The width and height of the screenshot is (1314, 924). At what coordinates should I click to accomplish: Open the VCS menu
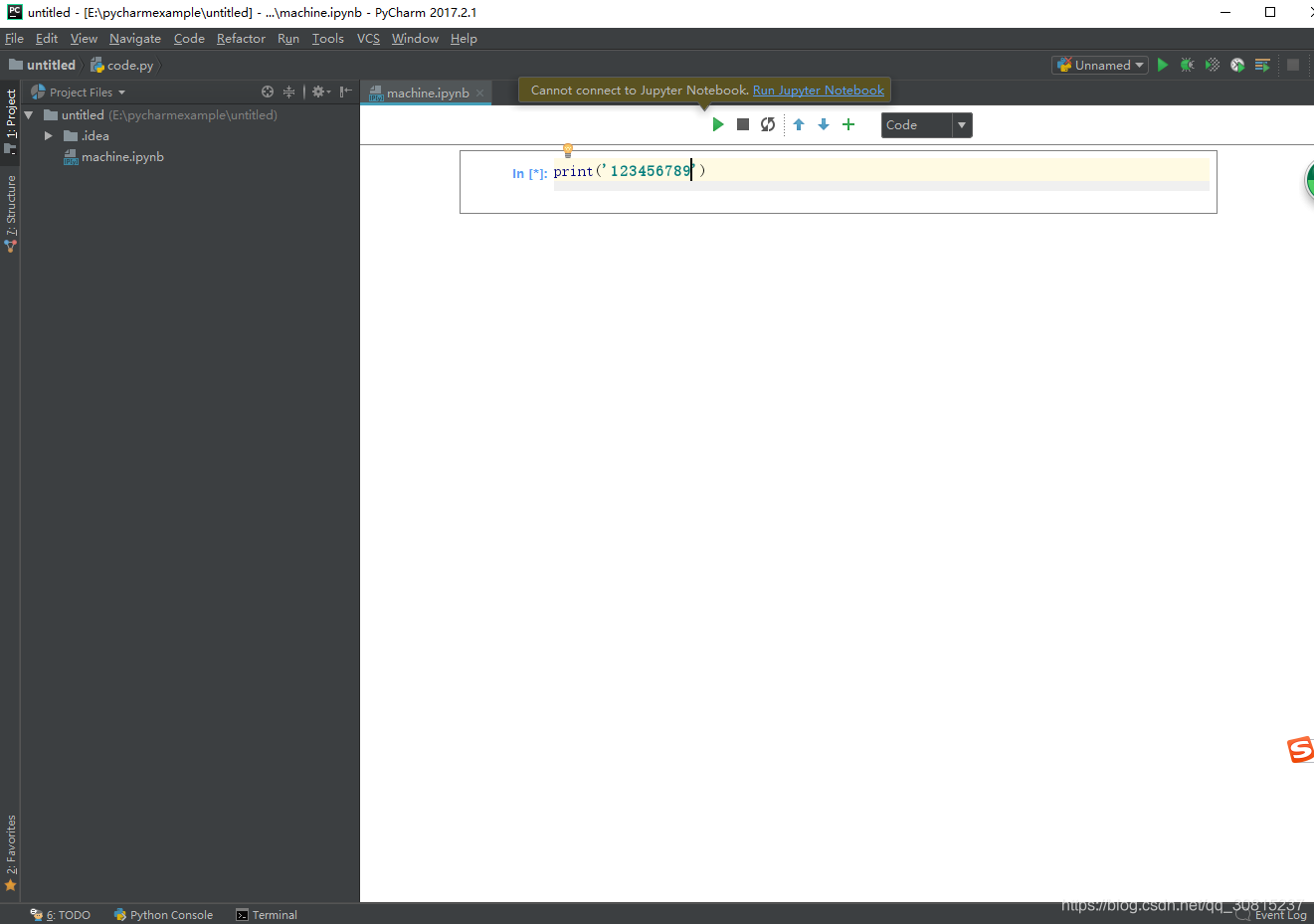click(367, 38)
